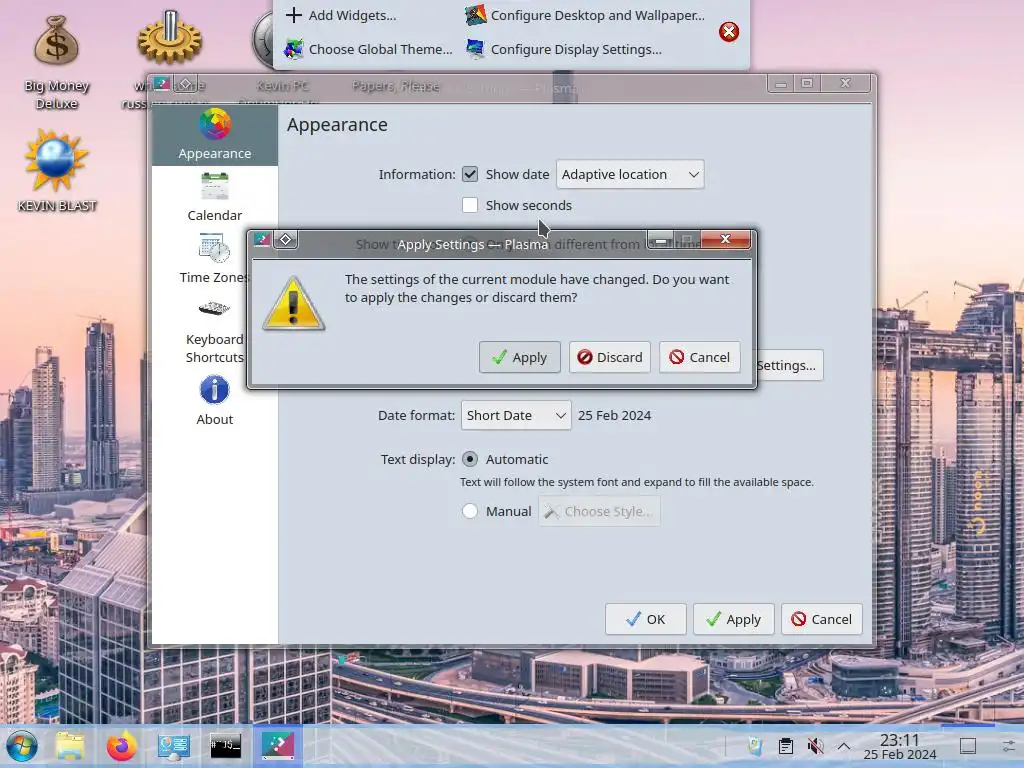Open the About section in the sidebar
This screenshot has height=768, width=1024.
coord(215,401)
